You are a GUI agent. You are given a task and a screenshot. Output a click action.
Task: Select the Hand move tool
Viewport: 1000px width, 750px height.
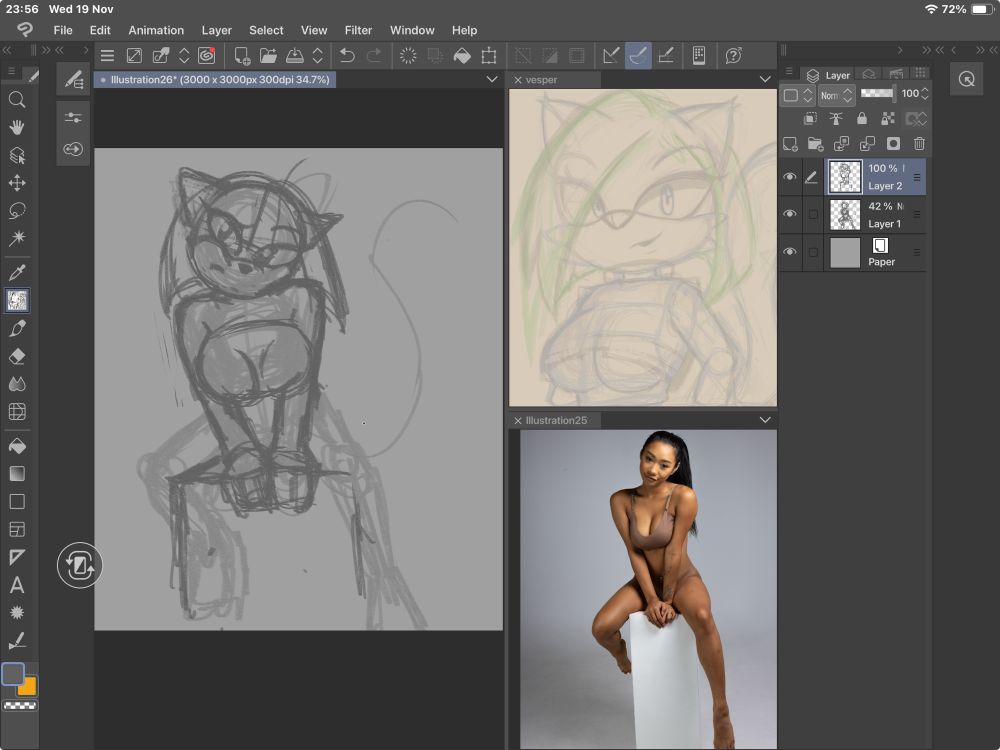[17, 127]
